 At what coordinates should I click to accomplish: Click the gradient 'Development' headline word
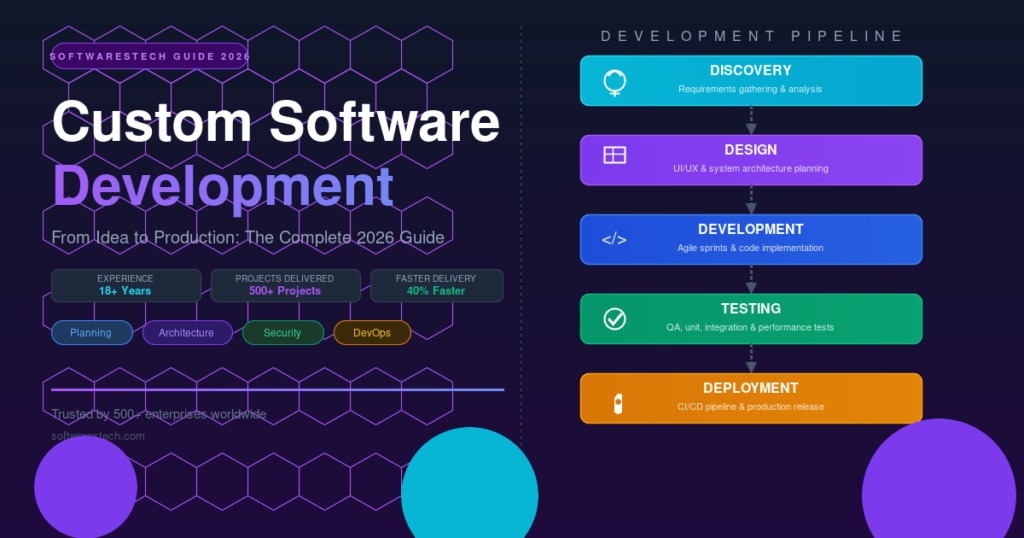(223, 187)
